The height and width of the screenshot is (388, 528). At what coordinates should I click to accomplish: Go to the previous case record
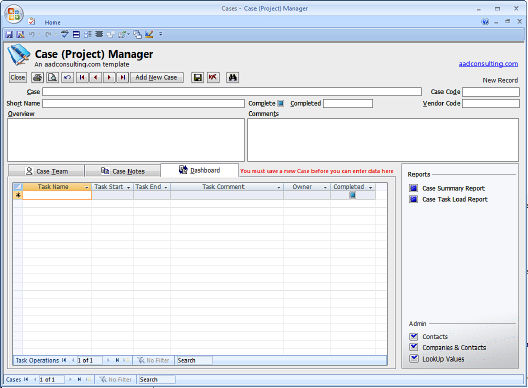95,77
